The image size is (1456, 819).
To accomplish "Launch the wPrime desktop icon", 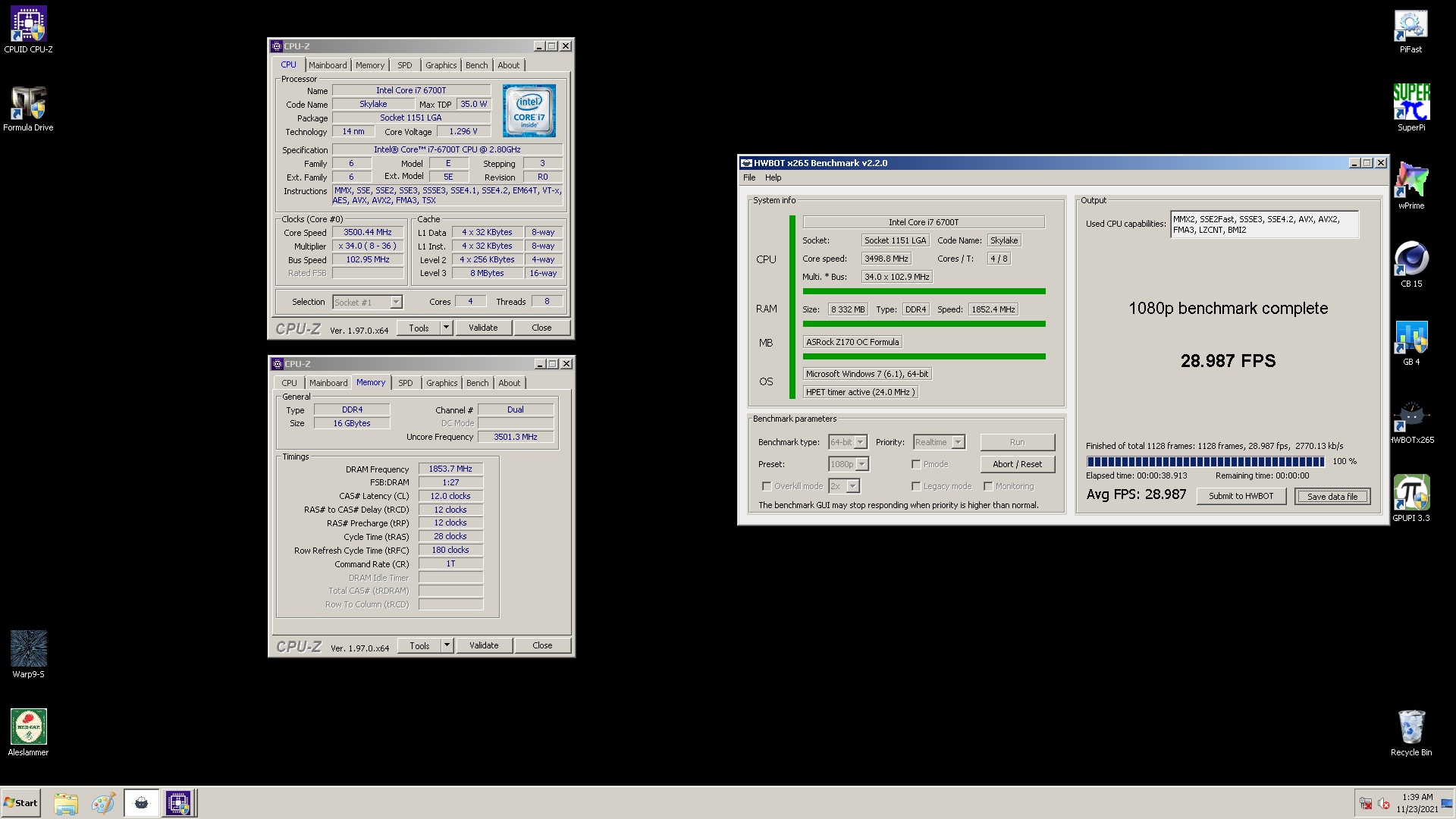I will coord(1410,187).
